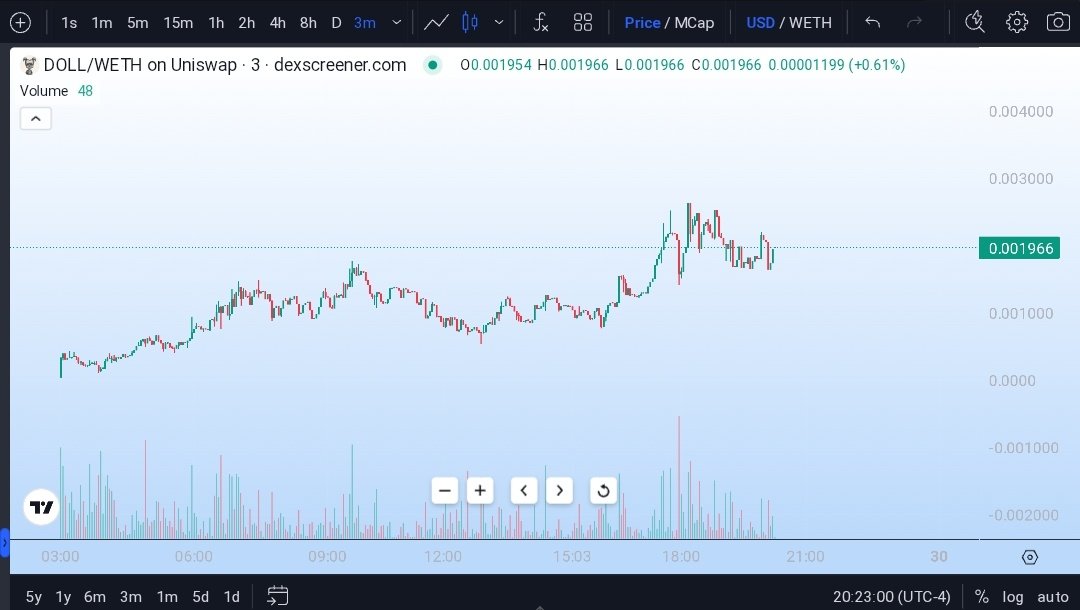Click the active 3m interval button

click(x=365, y=23)
